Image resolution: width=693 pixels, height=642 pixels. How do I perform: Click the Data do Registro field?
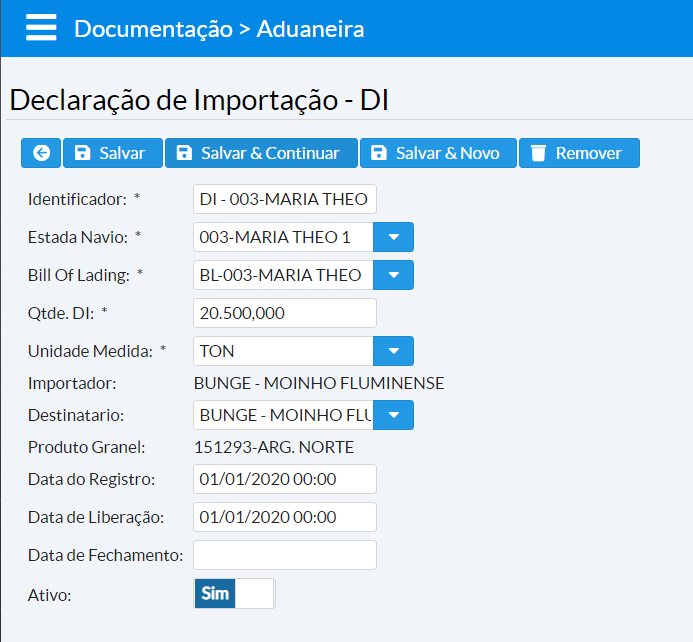(284, 479)
